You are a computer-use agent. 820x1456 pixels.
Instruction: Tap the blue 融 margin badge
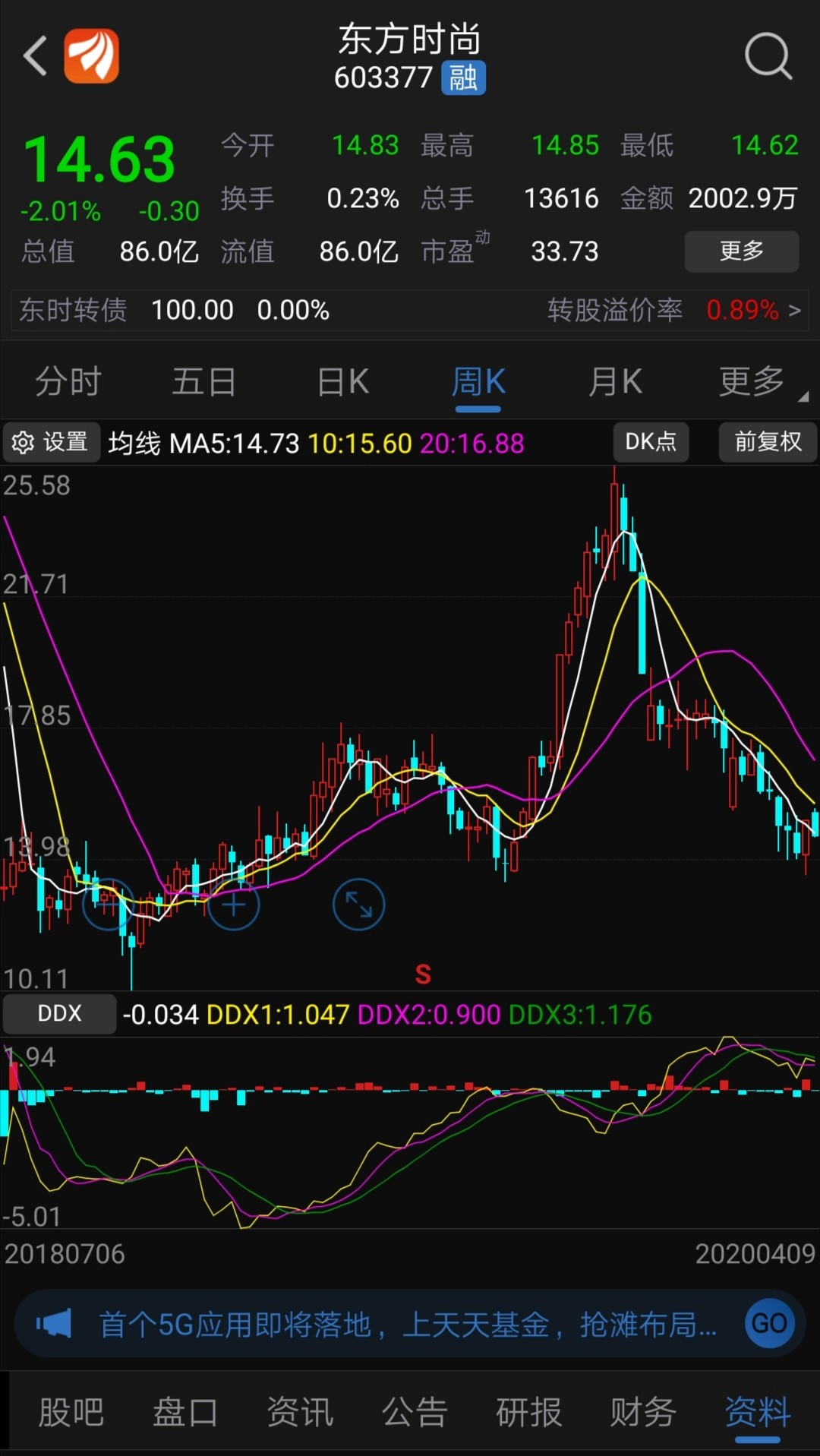463,78
